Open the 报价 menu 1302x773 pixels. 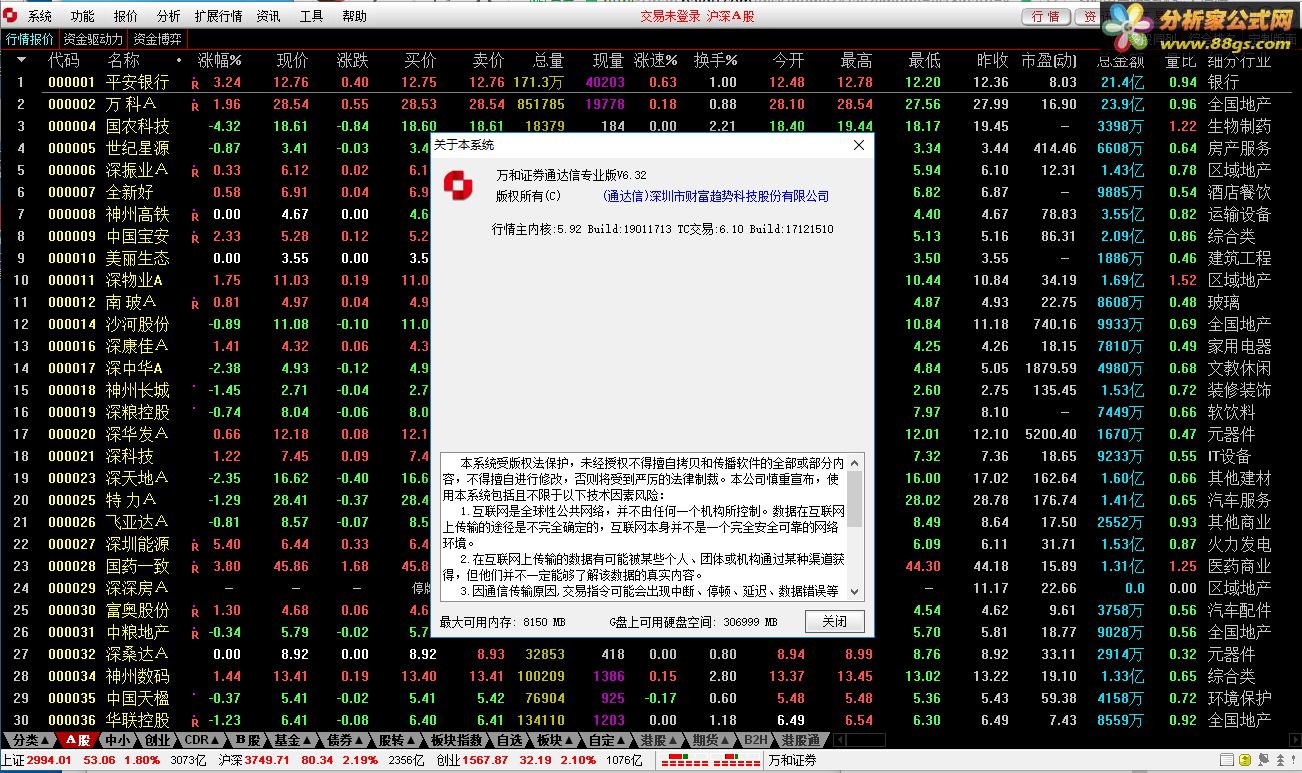(x=126, y=16)
